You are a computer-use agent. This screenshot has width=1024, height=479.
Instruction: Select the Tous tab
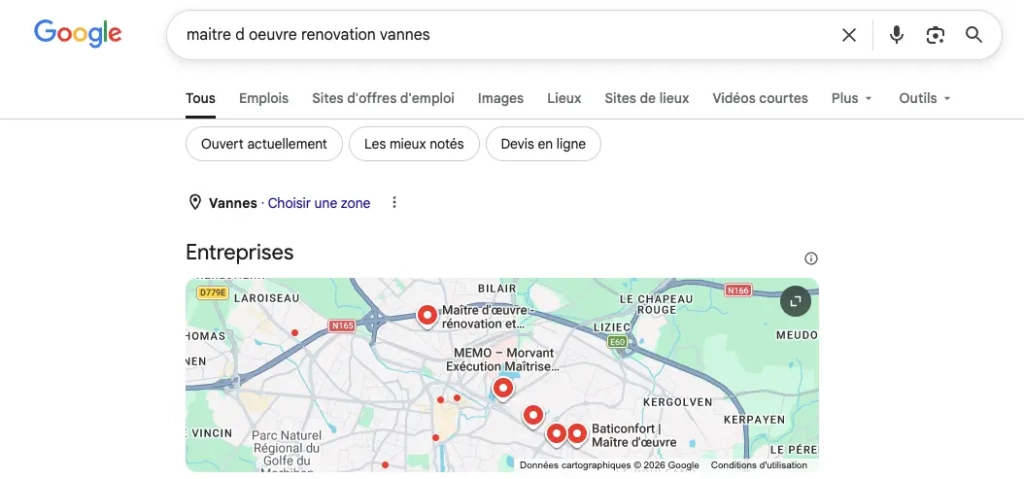point(200,99)
